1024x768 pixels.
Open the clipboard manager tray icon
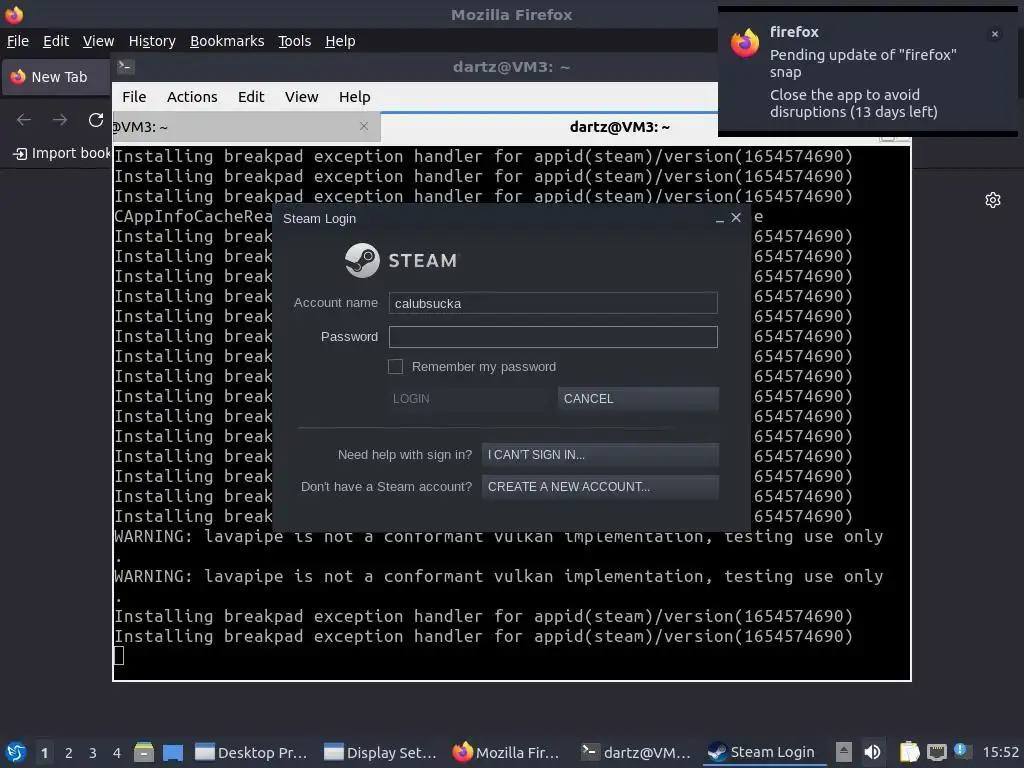[x=909, y=752]
